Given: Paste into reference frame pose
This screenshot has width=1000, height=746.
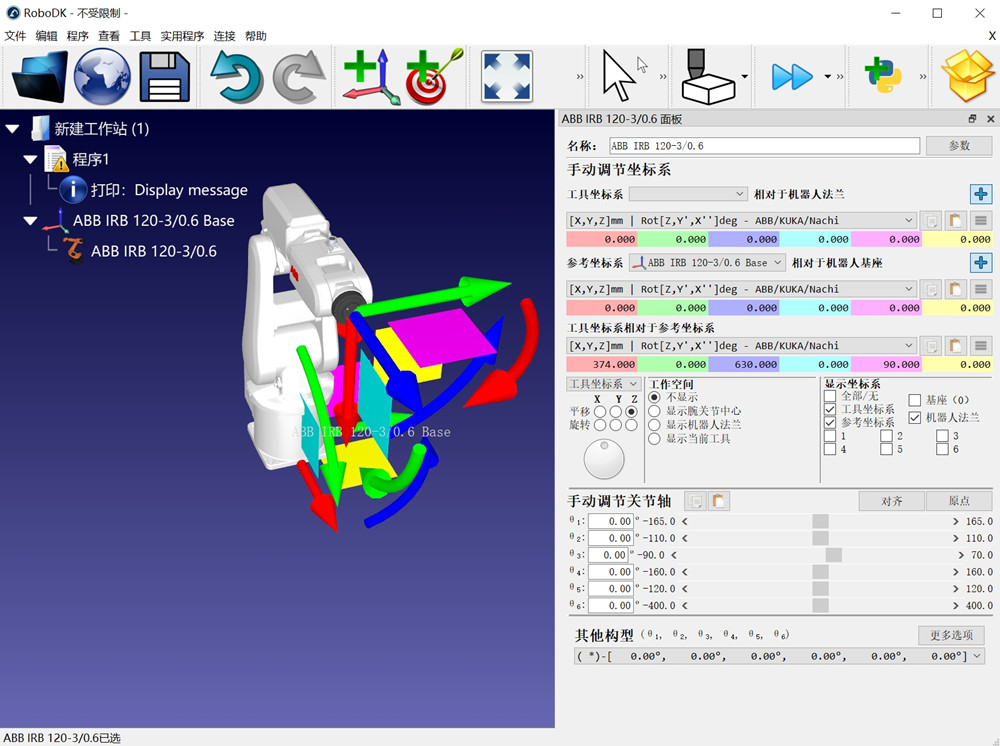Looking at the screenshot, I should click(955, 289).
